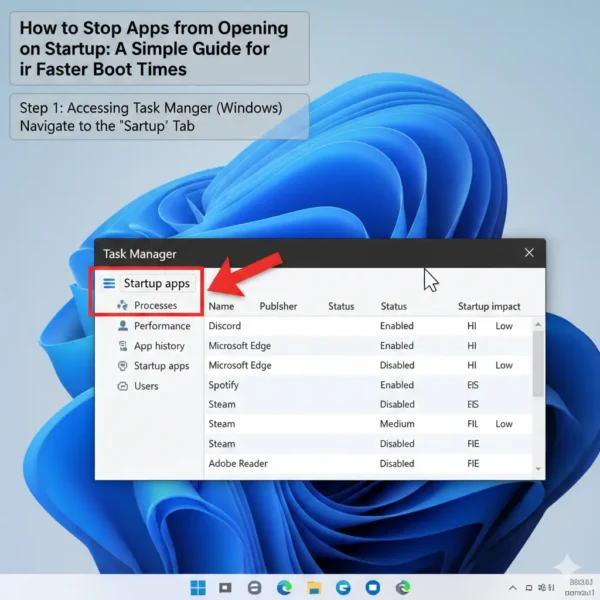Click the blue G icon on taskbar
This screenshot has height=600, width=600.
[x=343, y=587]
